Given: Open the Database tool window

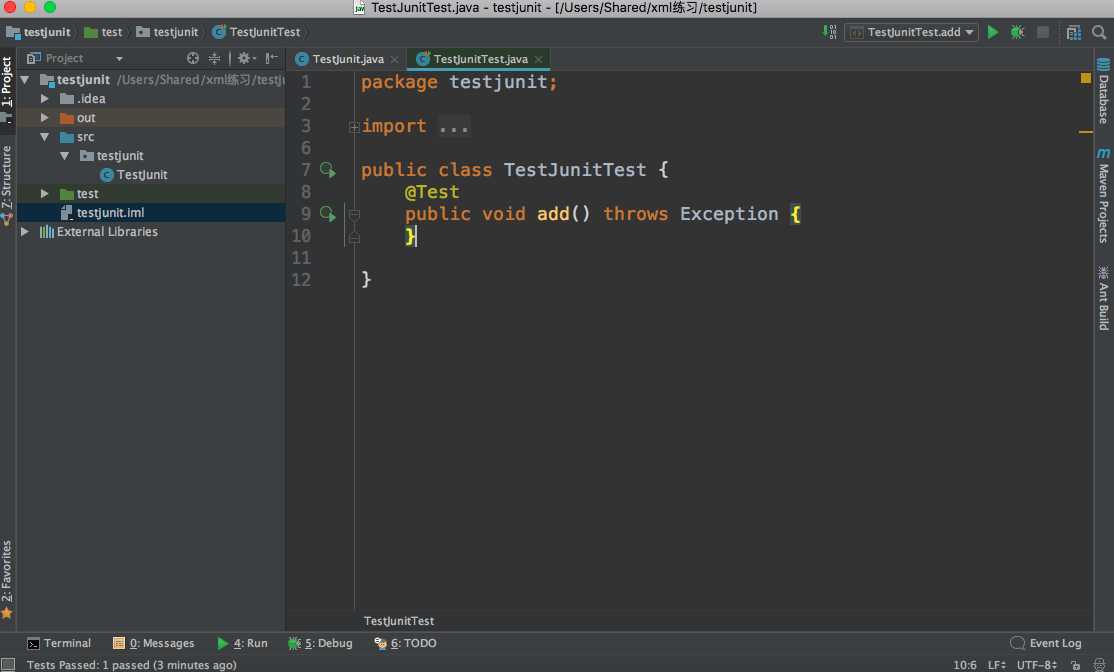Looking at the screenshot, I should click(x=1103, y=92).
